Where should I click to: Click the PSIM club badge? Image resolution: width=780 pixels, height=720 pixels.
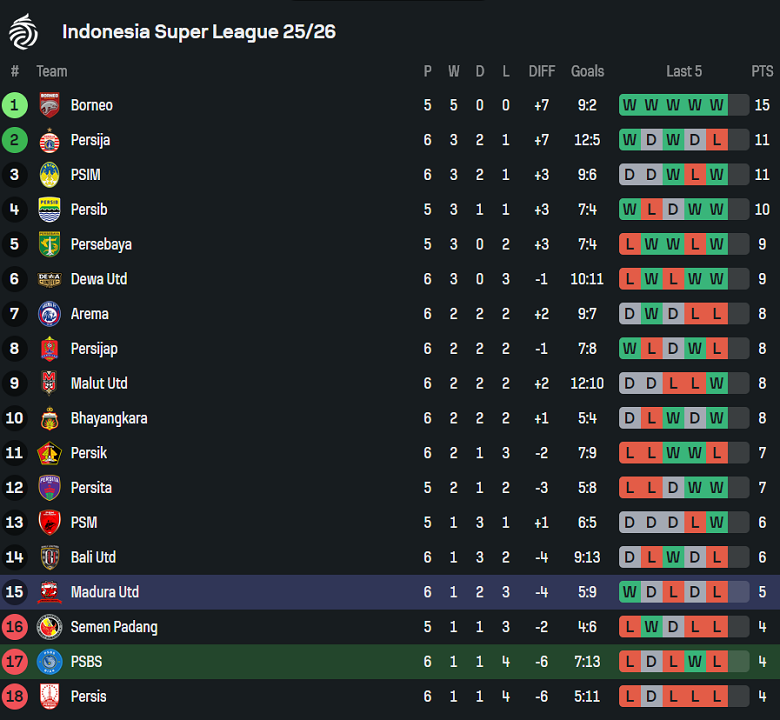coord(49,175)
